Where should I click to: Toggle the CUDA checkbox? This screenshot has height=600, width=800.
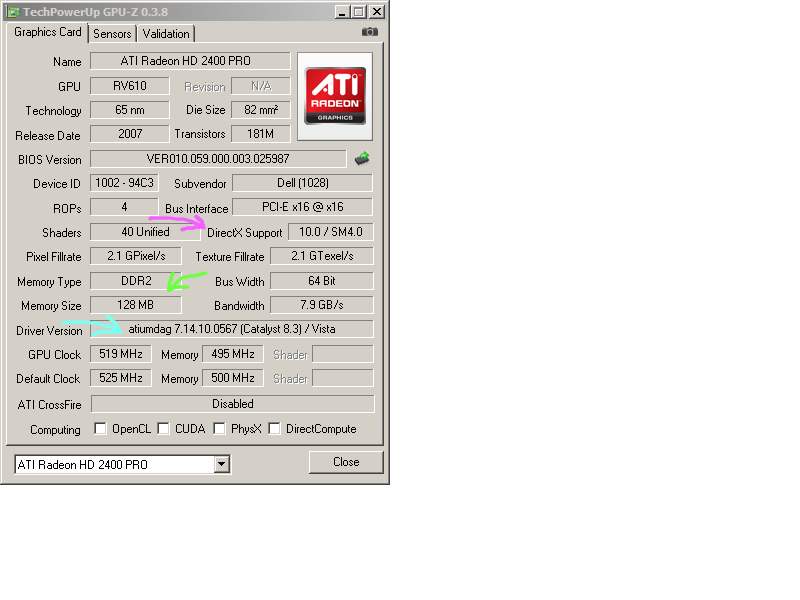[x=163, y=429]
